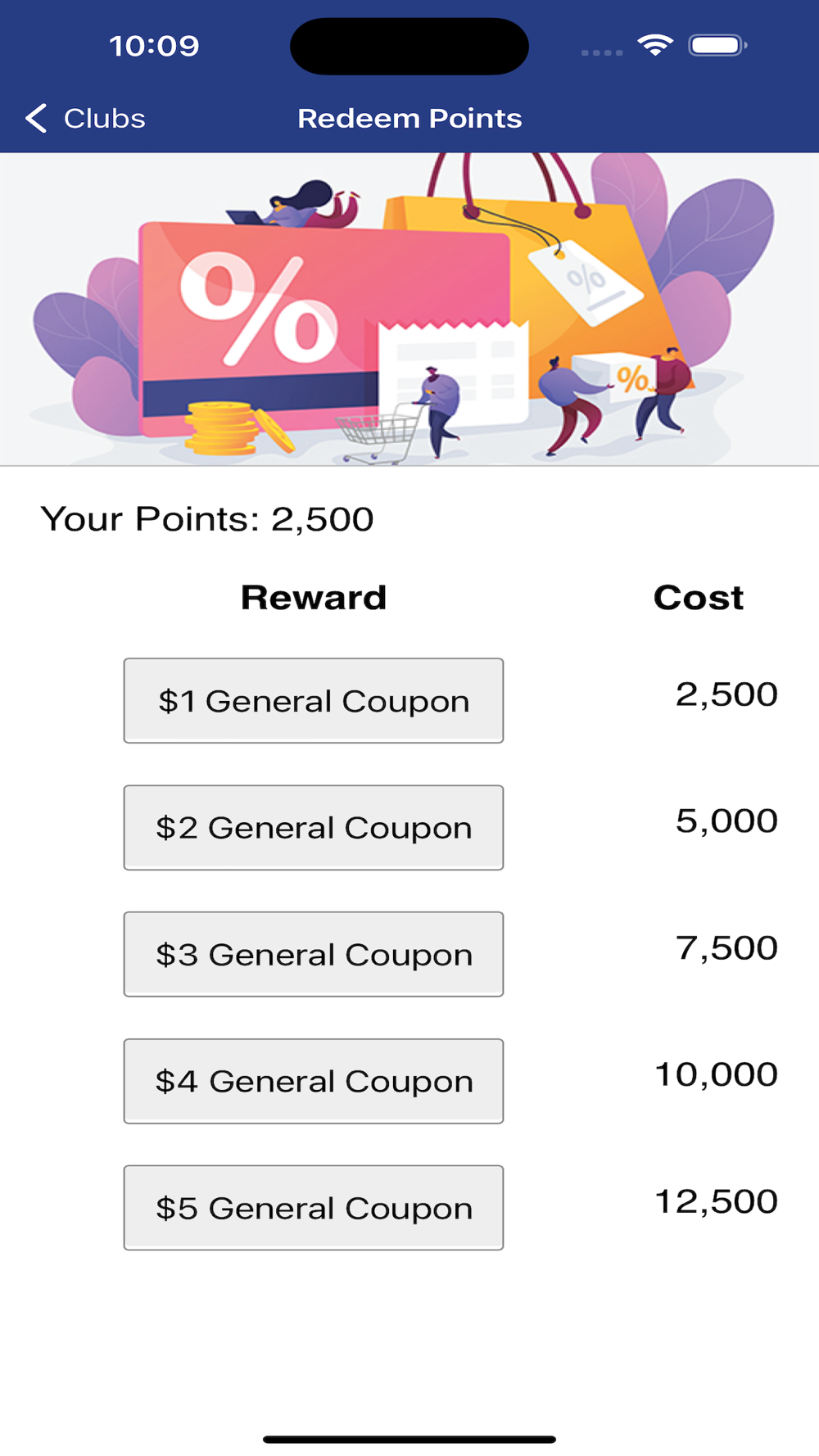This screenshot has width=819, height=1456.
Task: Select the $3 General Coupon reward
Action: point(314,954)
